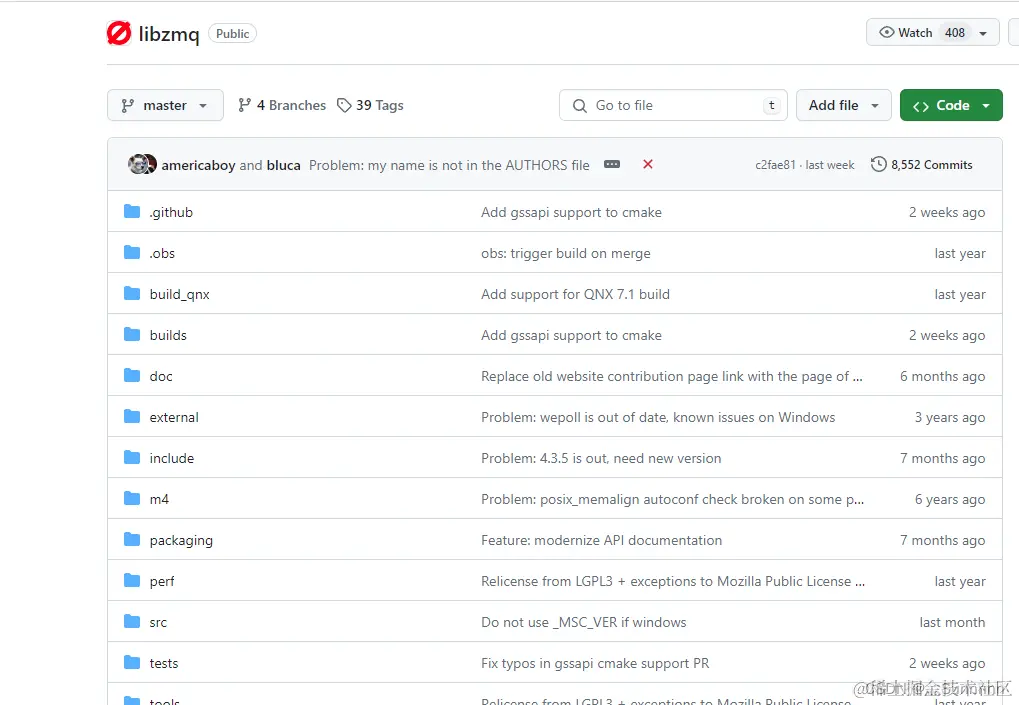1019x705 pixels.
Task: Click 'last month' timestamp on src row
Action: [952, 622]
